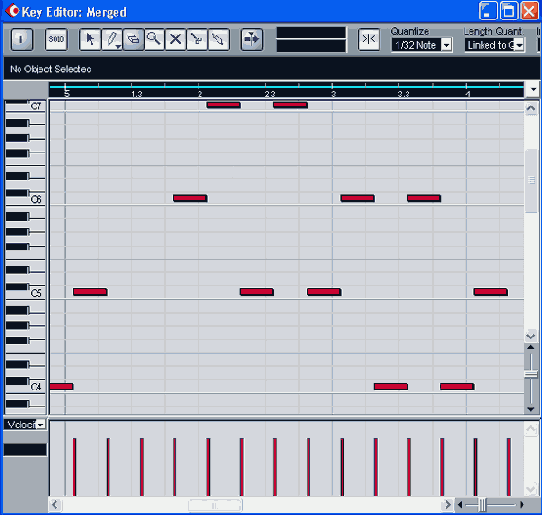The width and height of the screenshot is (542, 515).
Task: Open the Quantize 1/32 Note dropdown
Action: coord(446,45)
